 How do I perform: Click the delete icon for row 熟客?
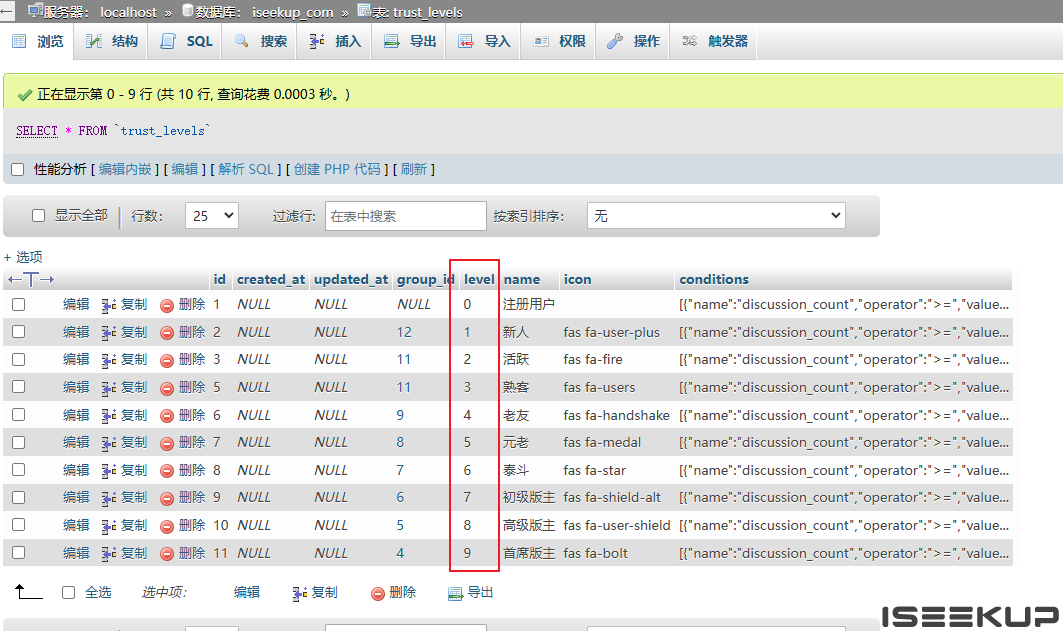(x=167, y=388)
